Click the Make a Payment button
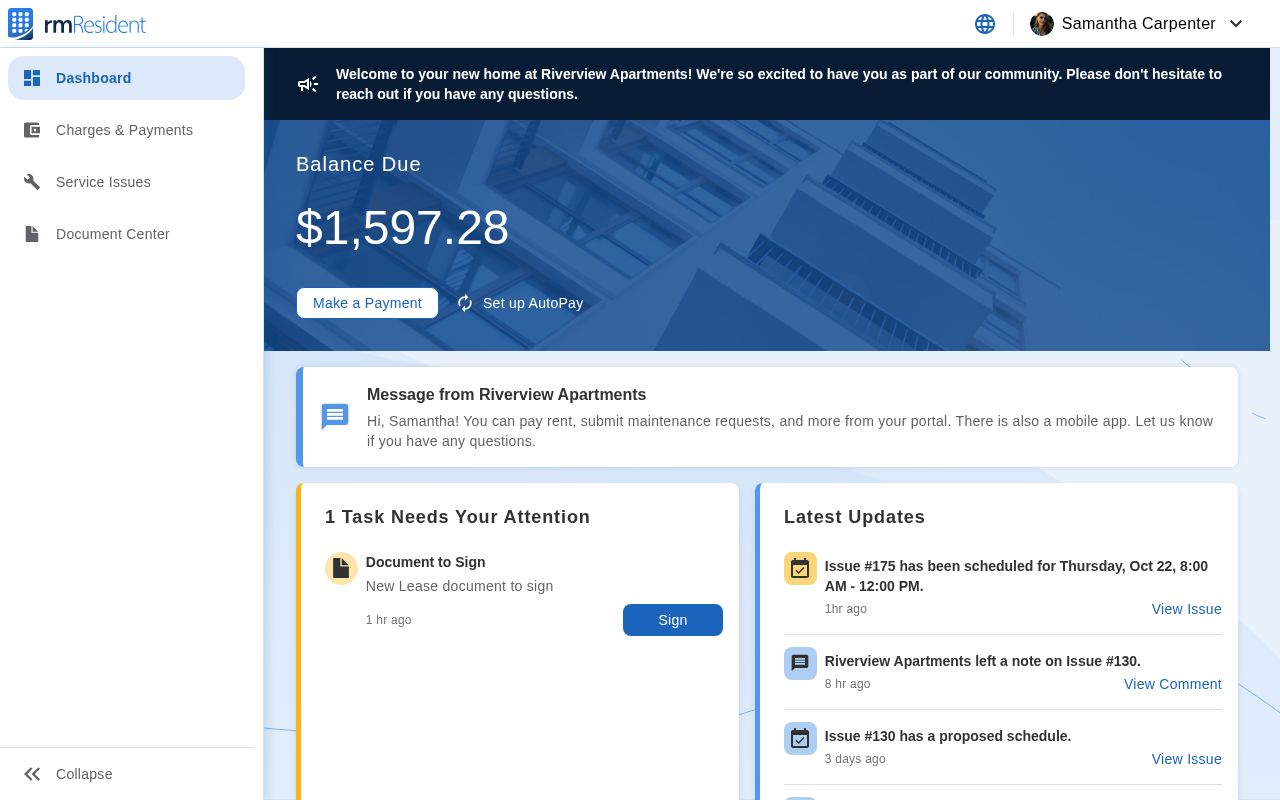Viewport: 1280px width, 800px height. [x=367, y=303]
